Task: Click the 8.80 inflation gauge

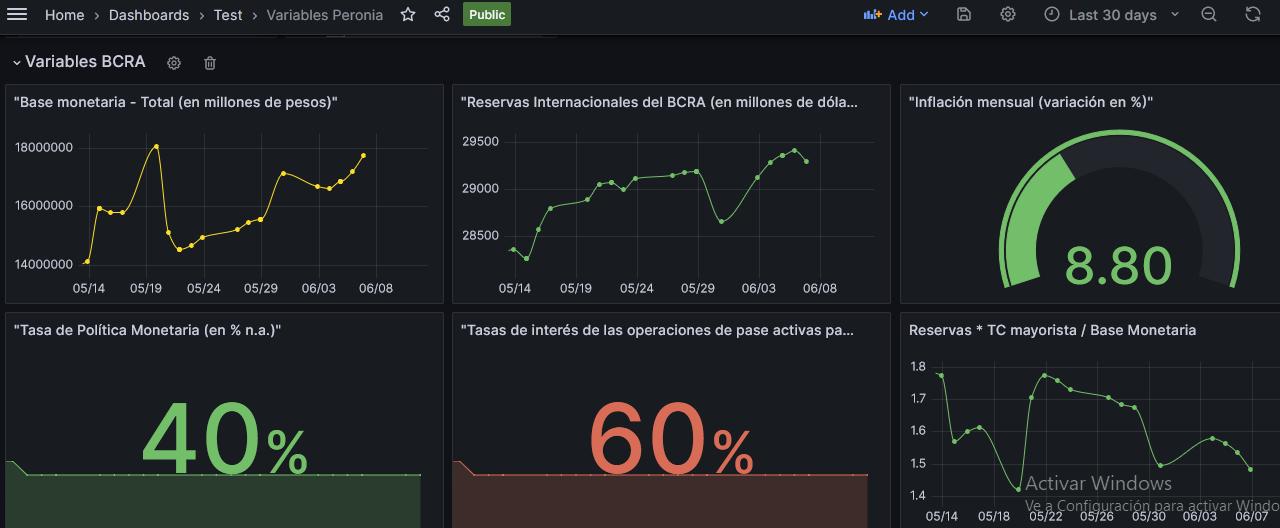Action: (1118, 265)
